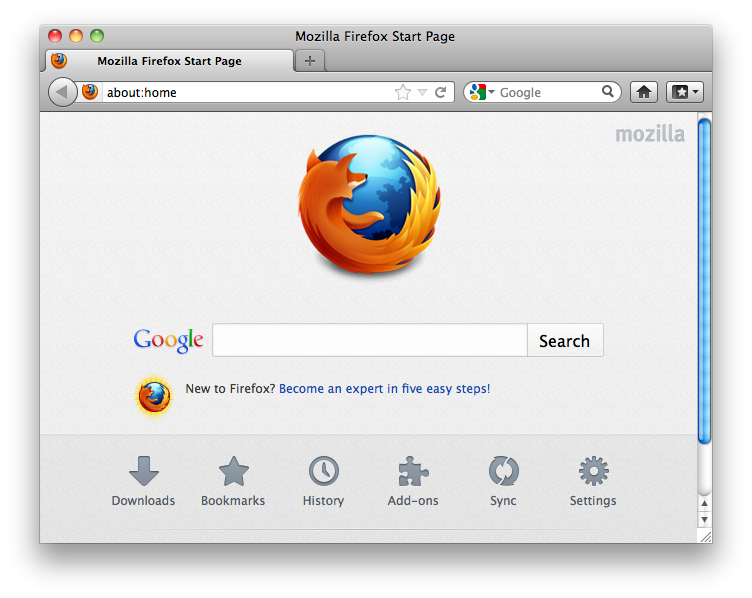Click the small glowing Firefox icon
The width and height of the screenshot is (752, 598).
(154, 396)
